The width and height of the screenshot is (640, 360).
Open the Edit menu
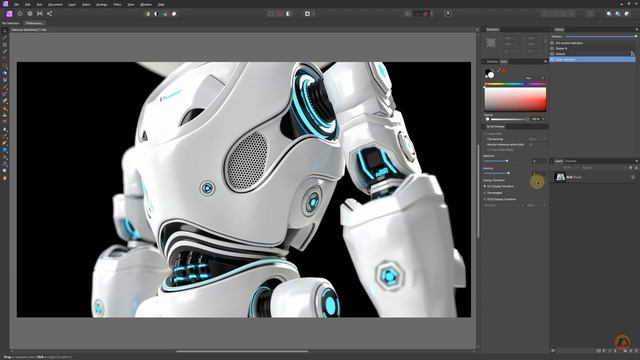[28, 4]
